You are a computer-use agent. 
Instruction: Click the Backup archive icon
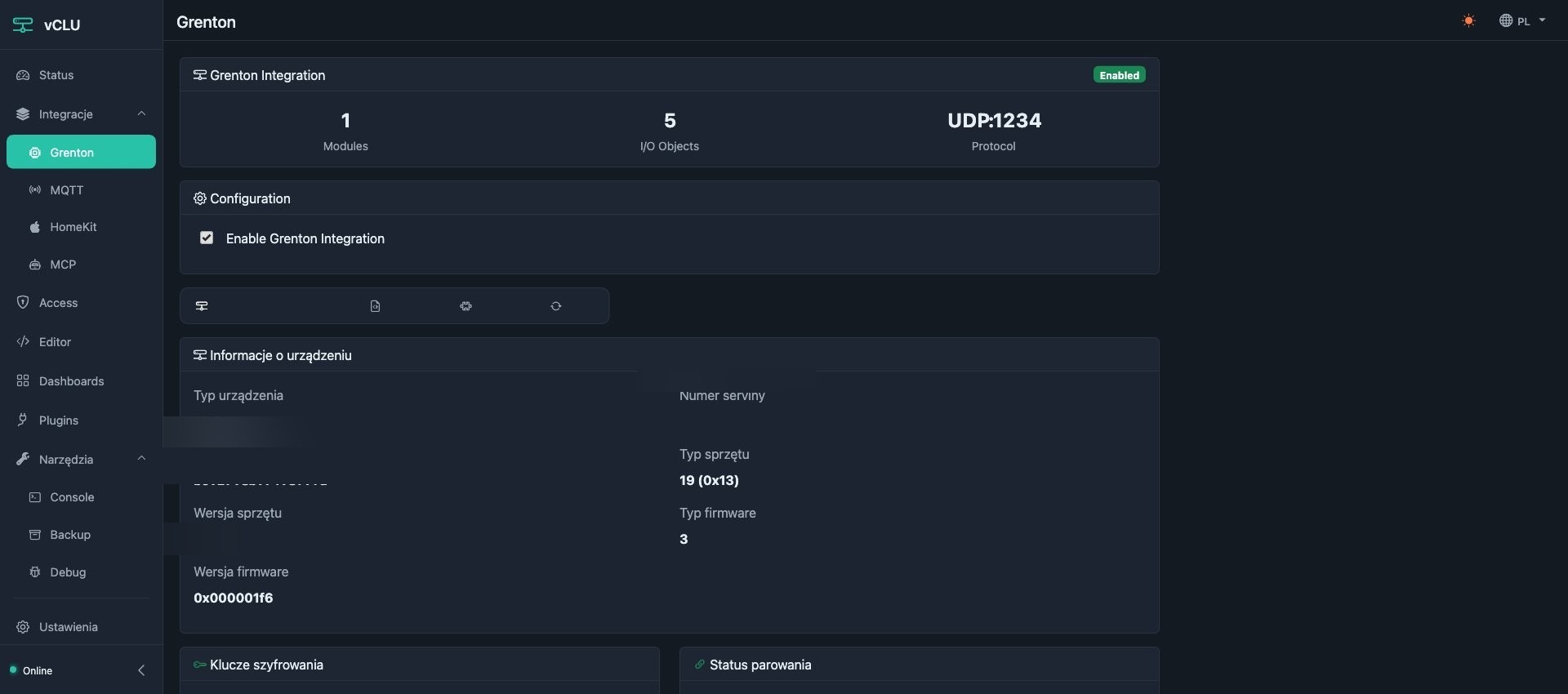[x=34, y=535]
